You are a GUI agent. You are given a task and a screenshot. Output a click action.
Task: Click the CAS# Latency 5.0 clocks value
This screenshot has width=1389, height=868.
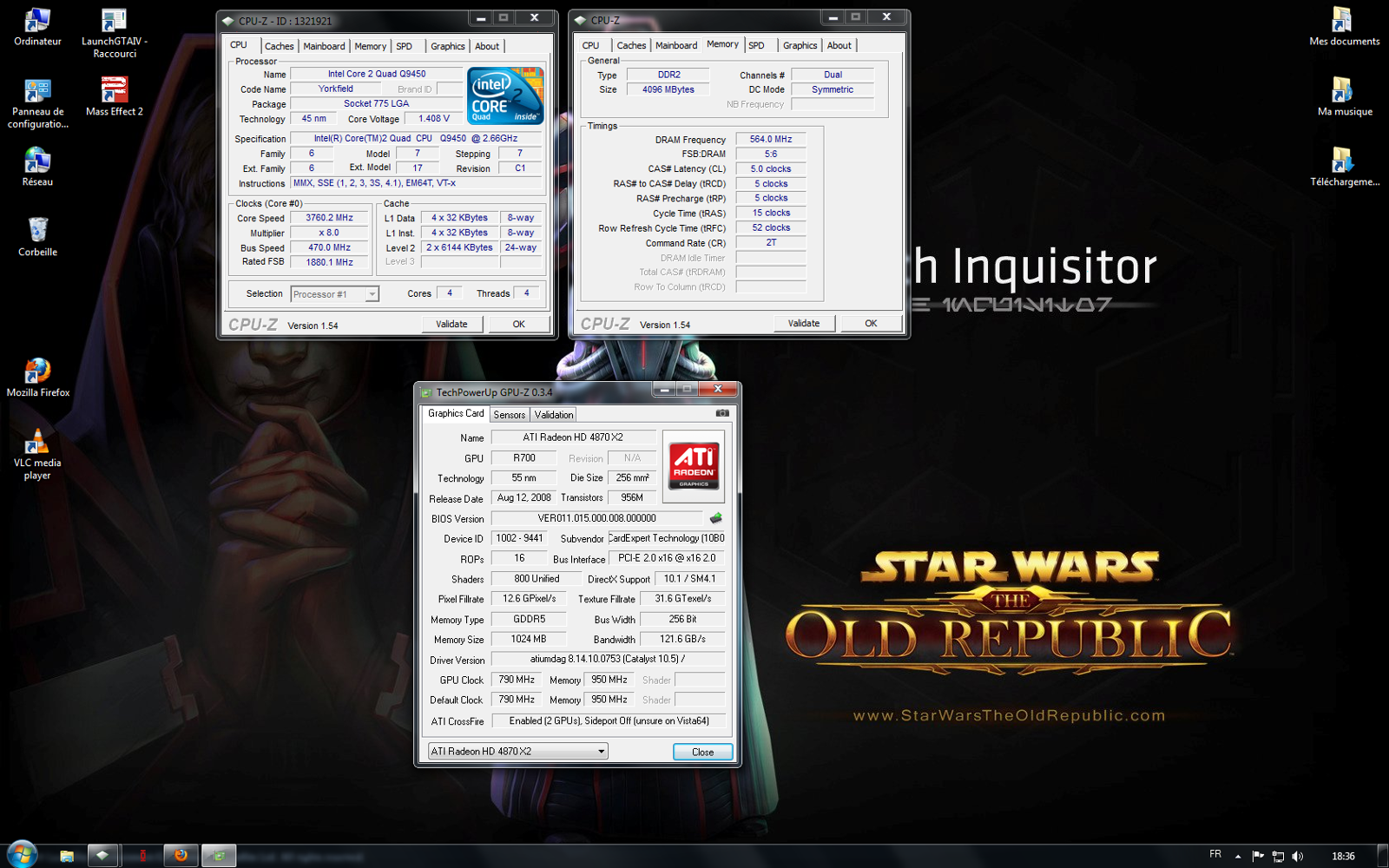tap(771, 169)
